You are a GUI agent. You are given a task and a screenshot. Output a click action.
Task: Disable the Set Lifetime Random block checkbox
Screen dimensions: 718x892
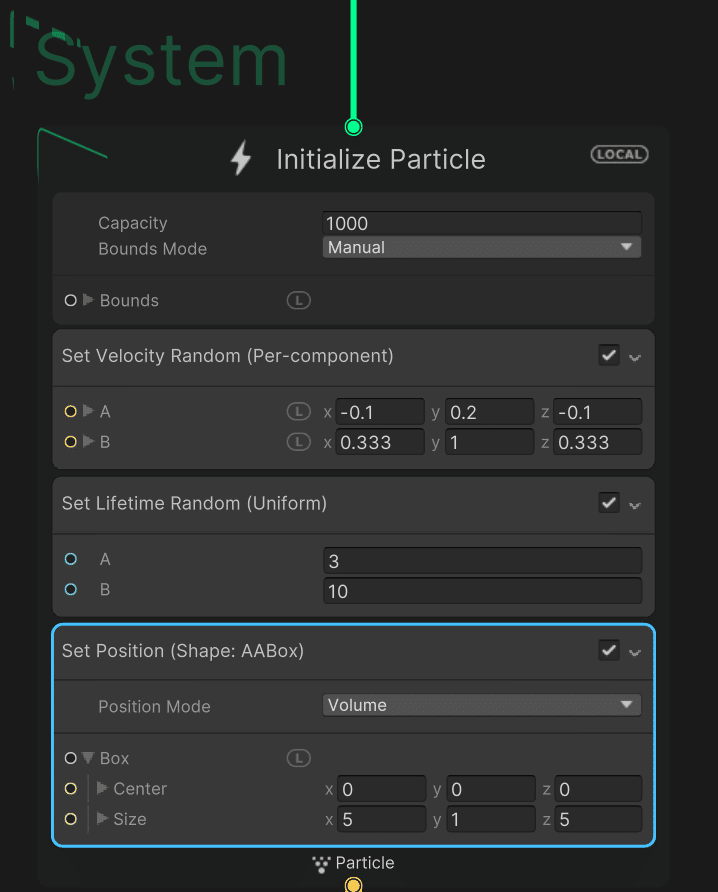click(608, 503)
